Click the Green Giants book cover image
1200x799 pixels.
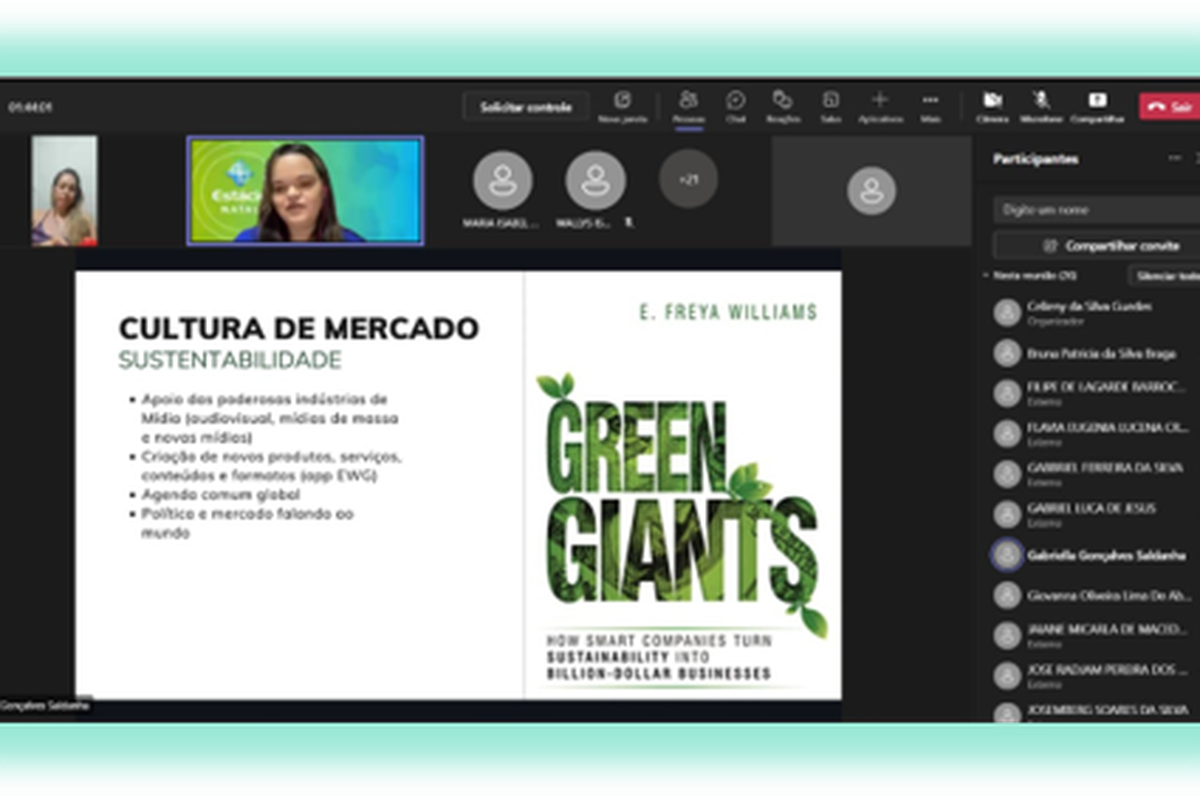[682, 485]
